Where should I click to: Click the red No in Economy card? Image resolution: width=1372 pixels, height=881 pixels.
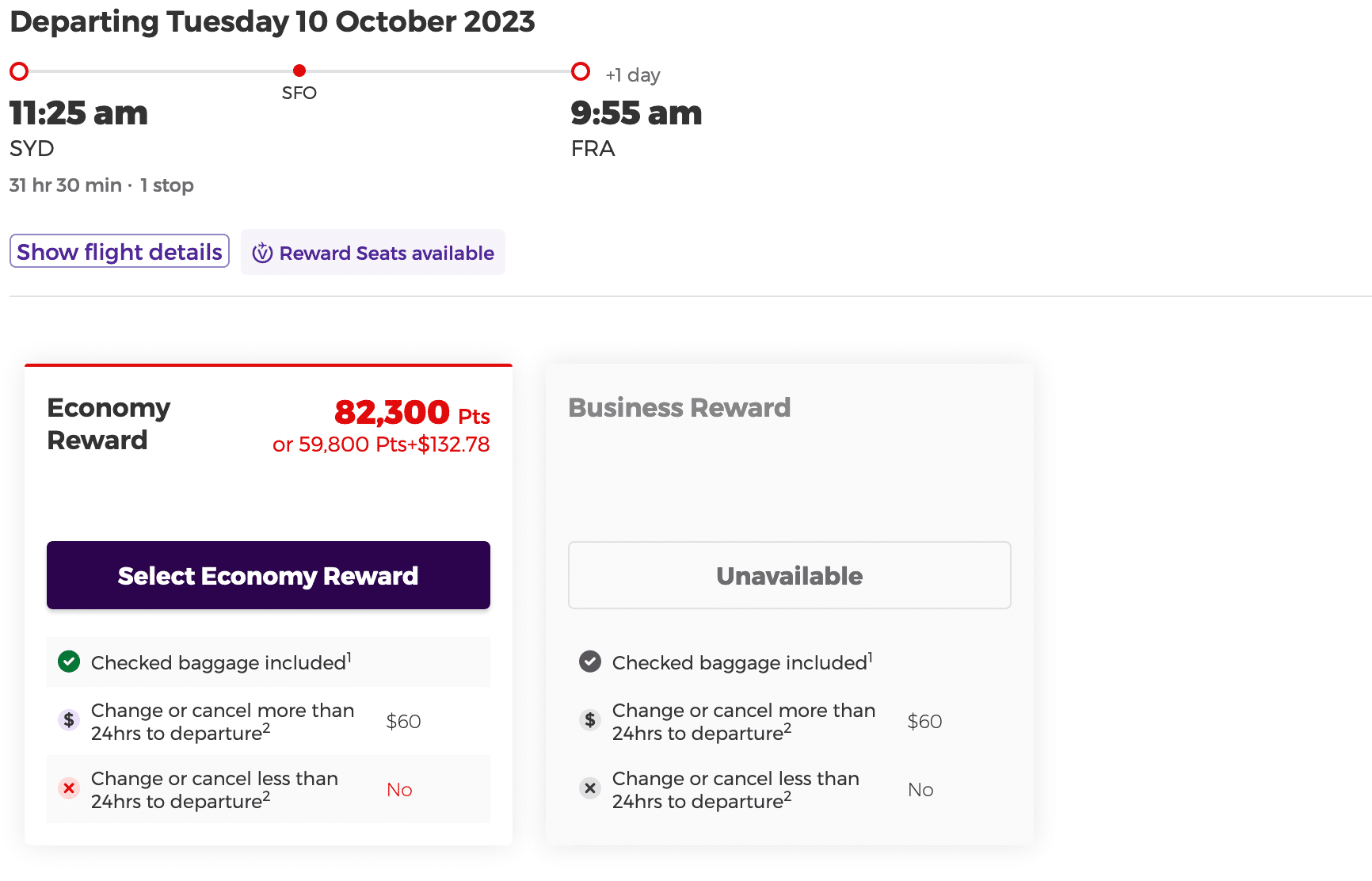pyautogui.click(x=399, y=790)
